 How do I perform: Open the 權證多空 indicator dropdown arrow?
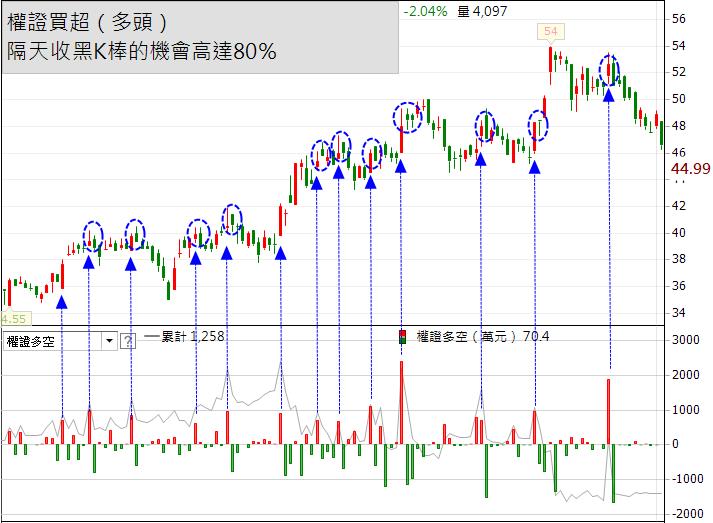pos(109,341)
